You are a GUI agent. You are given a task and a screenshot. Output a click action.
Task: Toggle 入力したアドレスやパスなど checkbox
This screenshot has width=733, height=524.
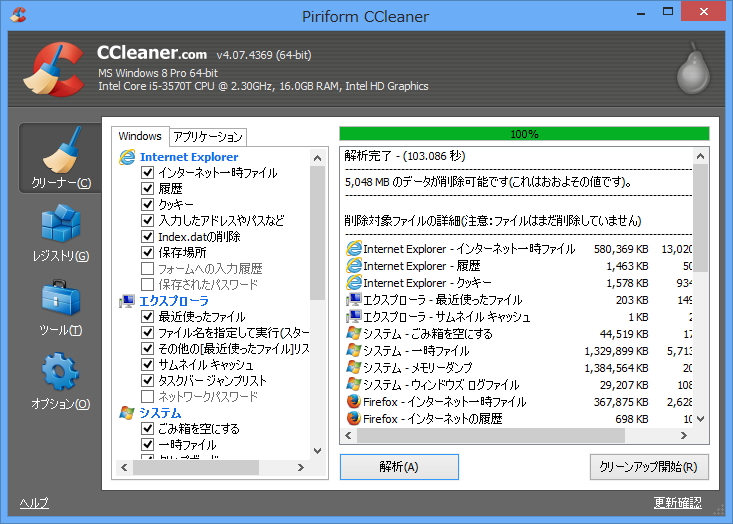[147, 220]
